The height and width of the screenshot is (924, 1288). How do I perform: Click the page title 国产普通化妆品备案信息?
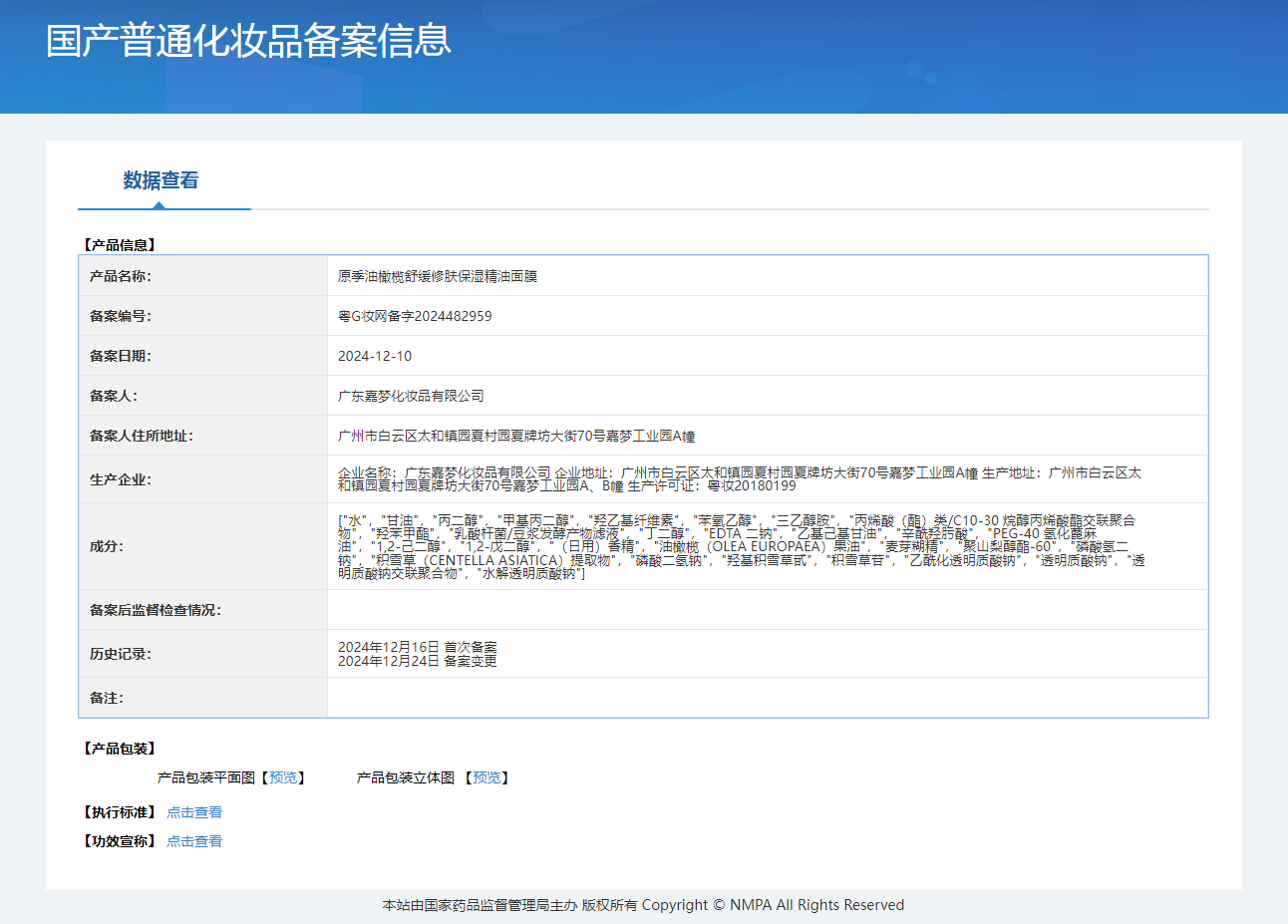tap(248, 41)
